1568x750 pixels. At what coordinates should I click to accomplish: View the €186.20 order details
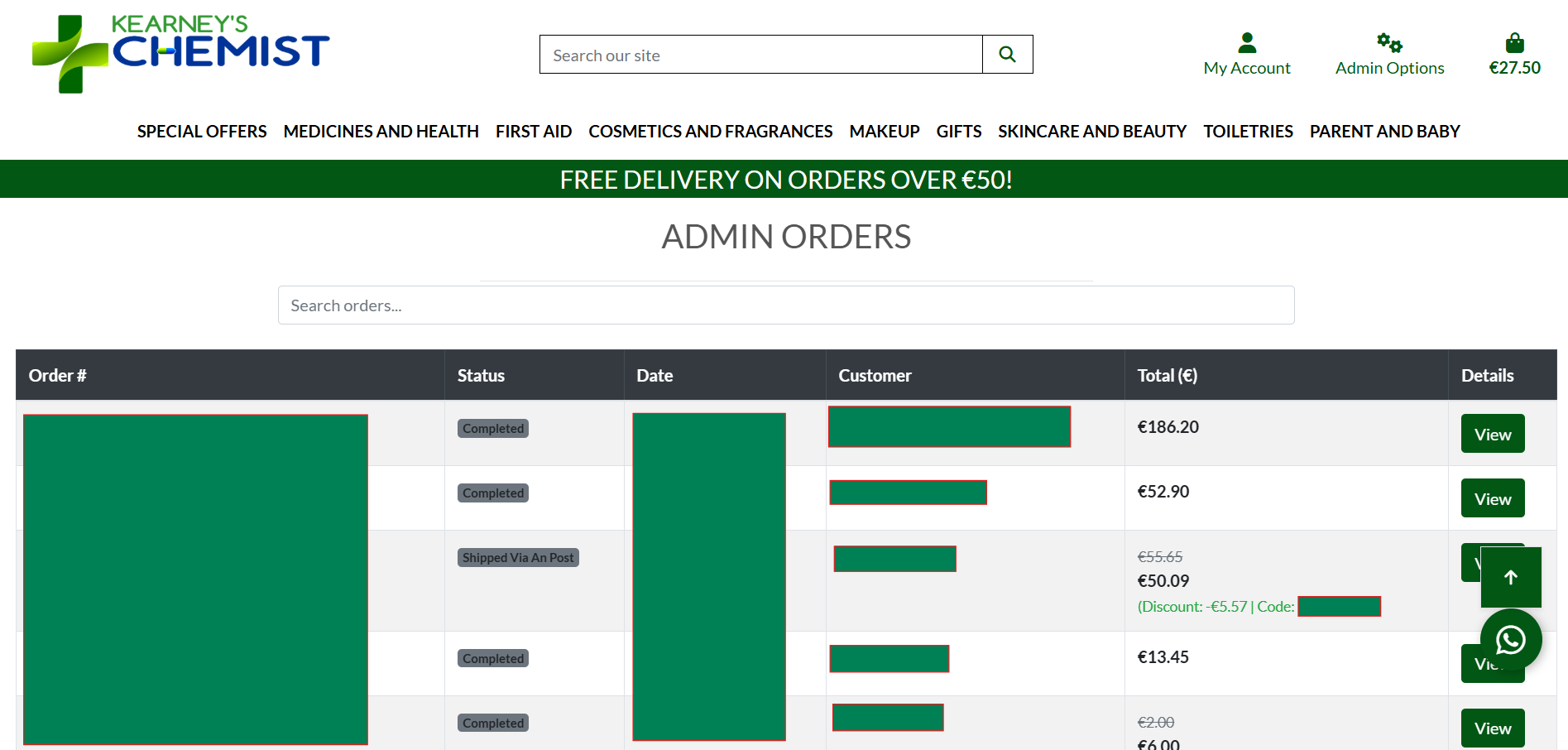pos(1492,433)
